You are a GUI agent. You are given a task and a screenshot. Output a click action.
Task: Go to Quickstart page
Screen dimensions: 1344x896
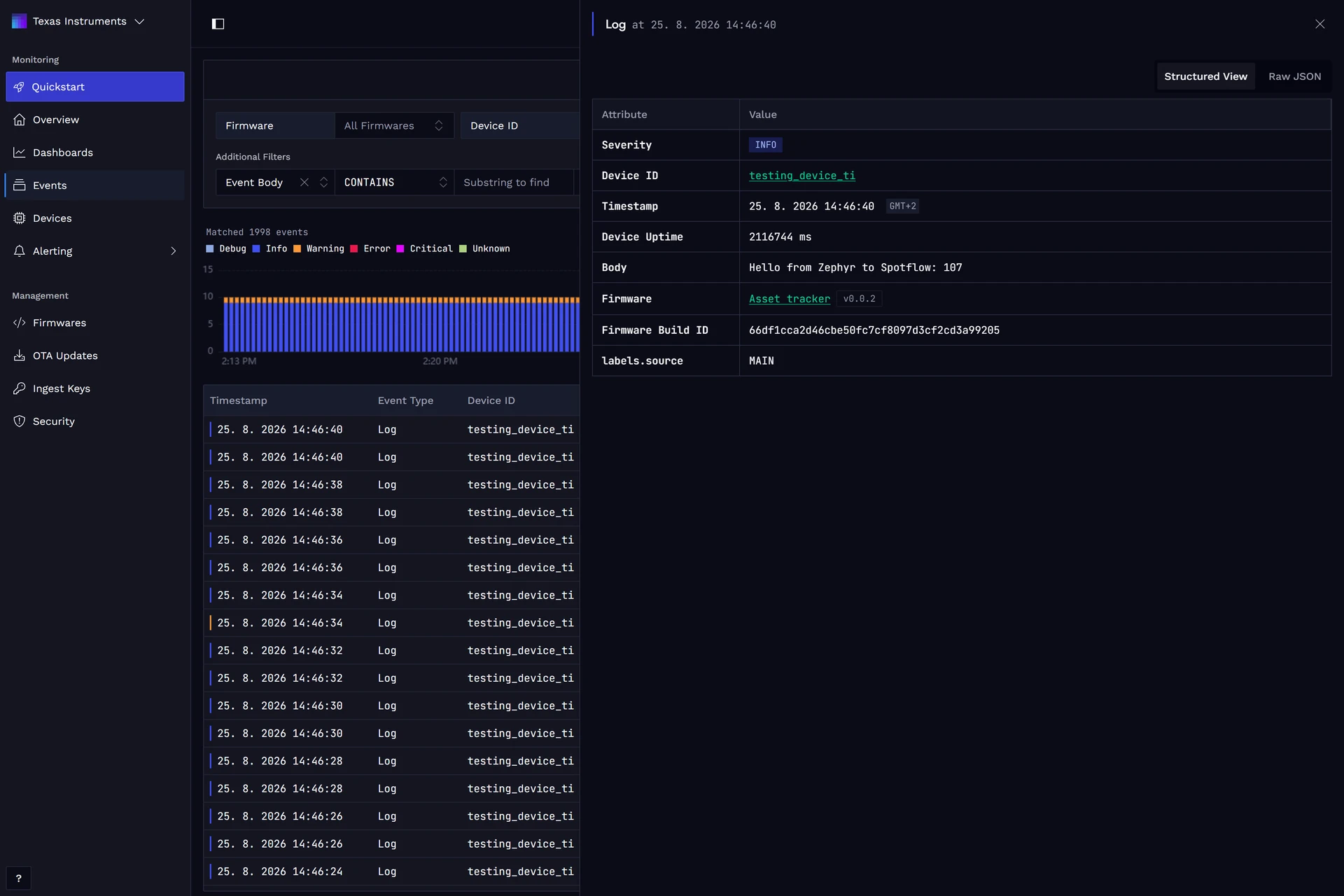[x=95, y=87]
